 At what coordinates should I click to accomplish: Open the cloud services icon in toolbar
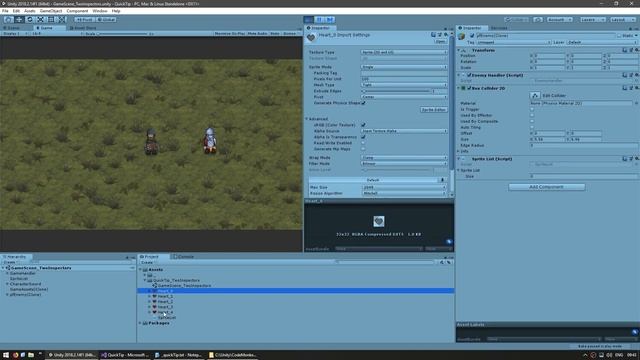[x=538, y=20]
